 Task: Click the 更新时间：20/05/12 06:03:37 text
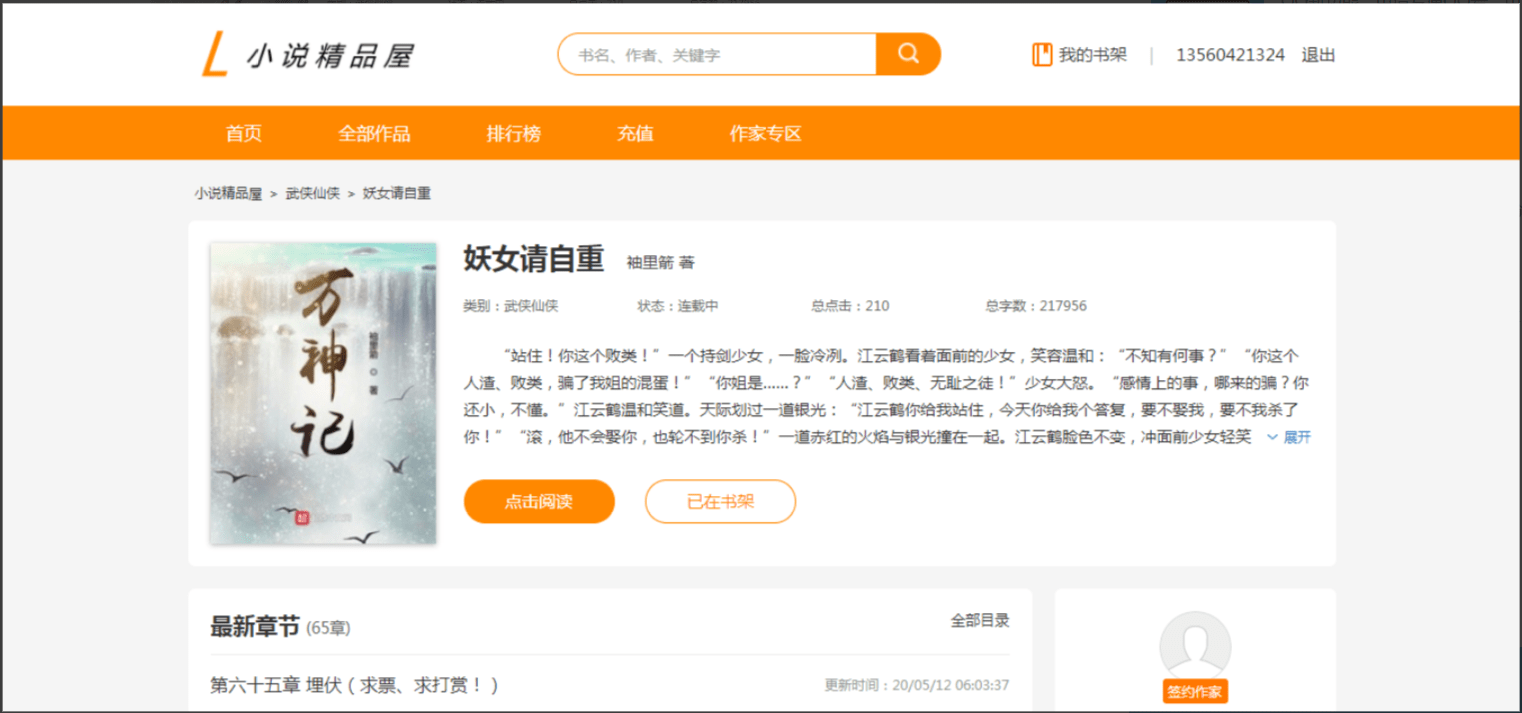pyautogui.click(x=917, y=686)
